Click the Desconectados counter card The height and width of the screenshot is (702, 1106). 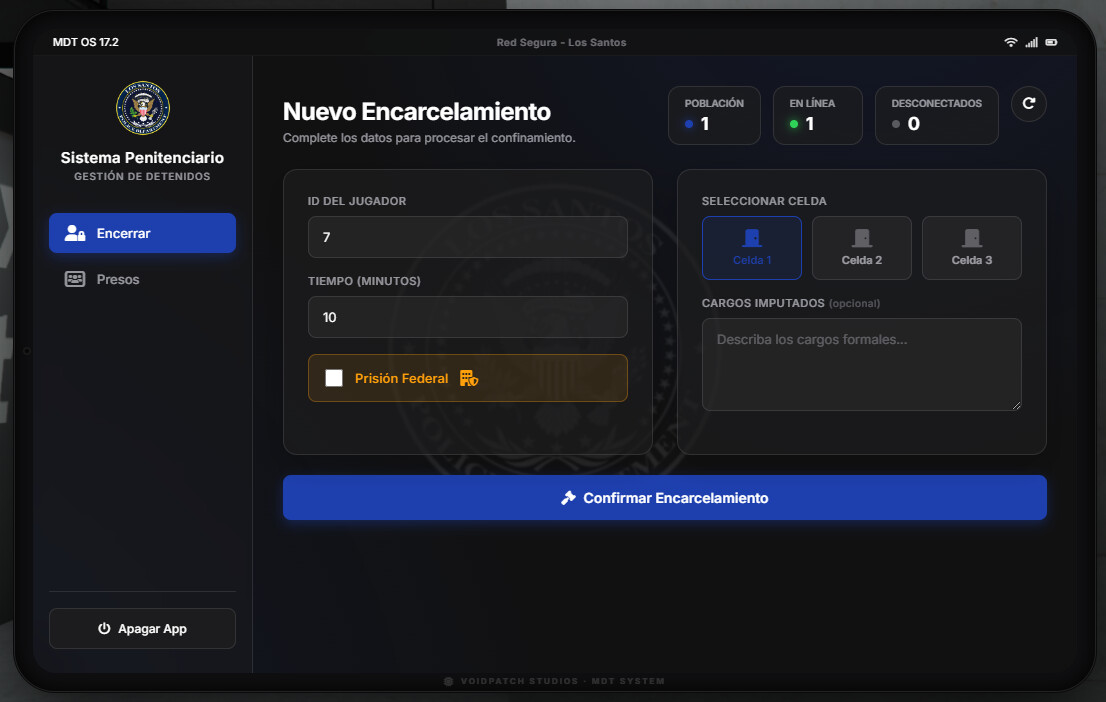(x=937, y=115)
